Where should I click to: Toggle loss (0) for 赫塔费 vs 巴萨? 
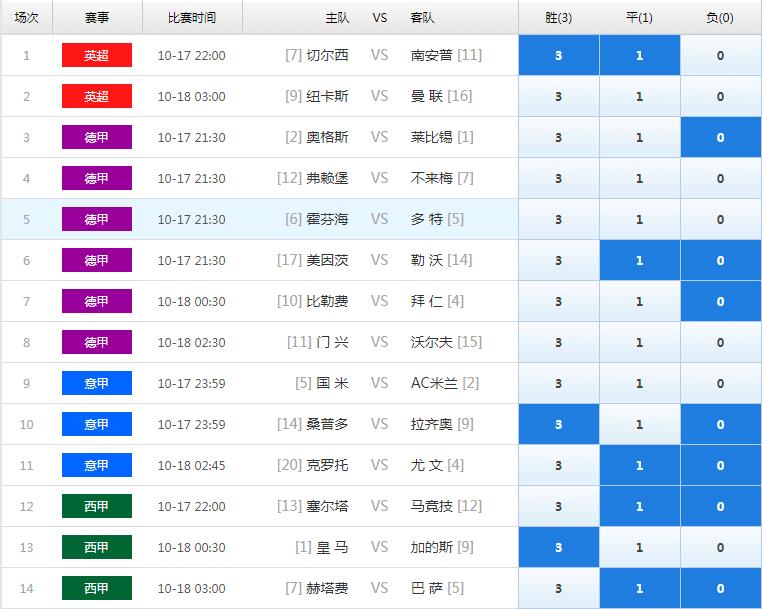pos(721,588)
